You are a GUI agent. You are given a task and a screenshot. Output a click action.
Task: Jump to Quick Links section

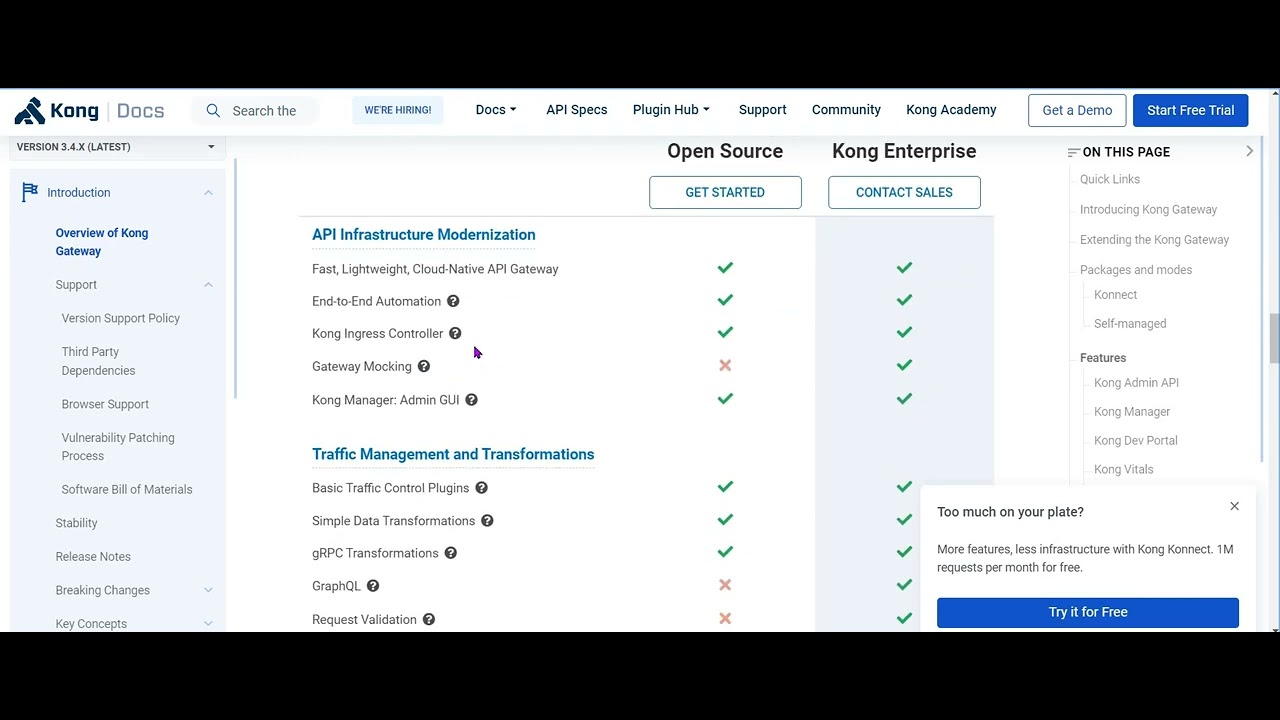click(1110, 179)
